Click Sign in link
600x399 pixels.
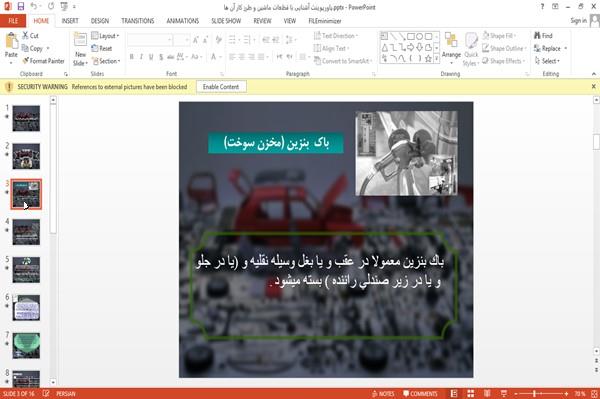coord(578,21)
